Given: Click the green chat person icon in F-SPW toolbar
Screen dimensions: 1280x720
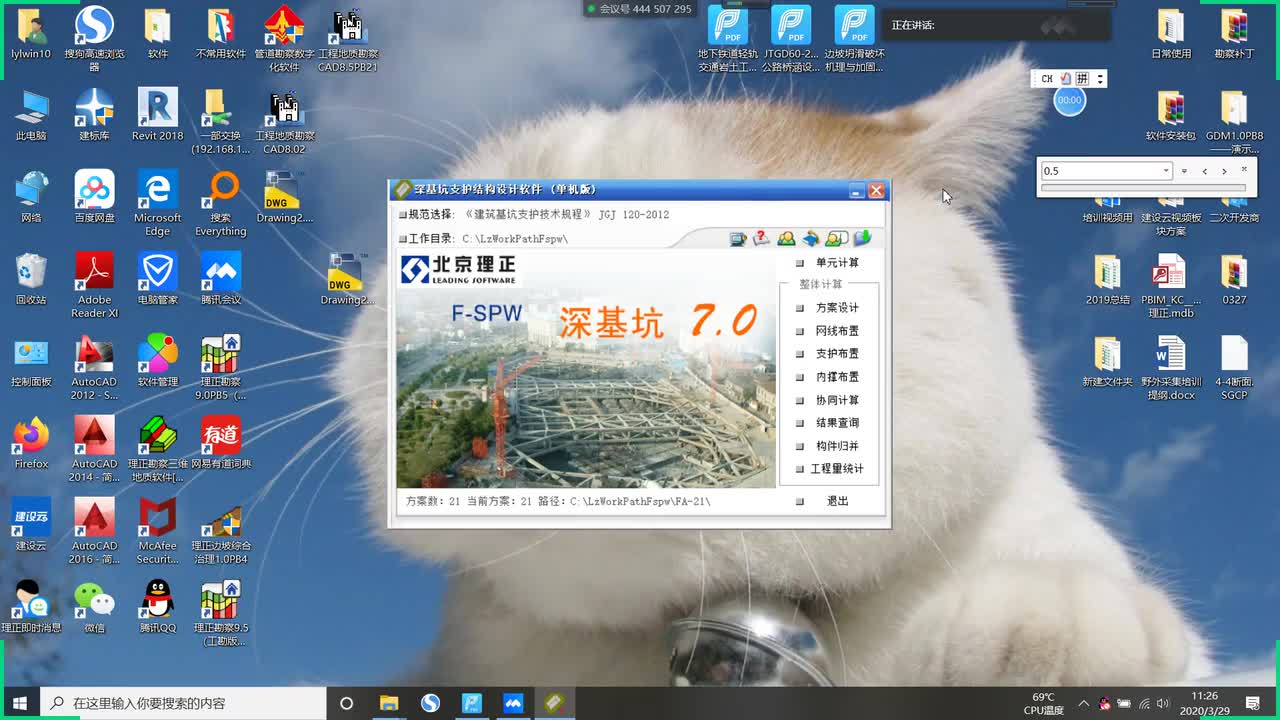Looking at the screenshot, I should click(x=836, y=238).
